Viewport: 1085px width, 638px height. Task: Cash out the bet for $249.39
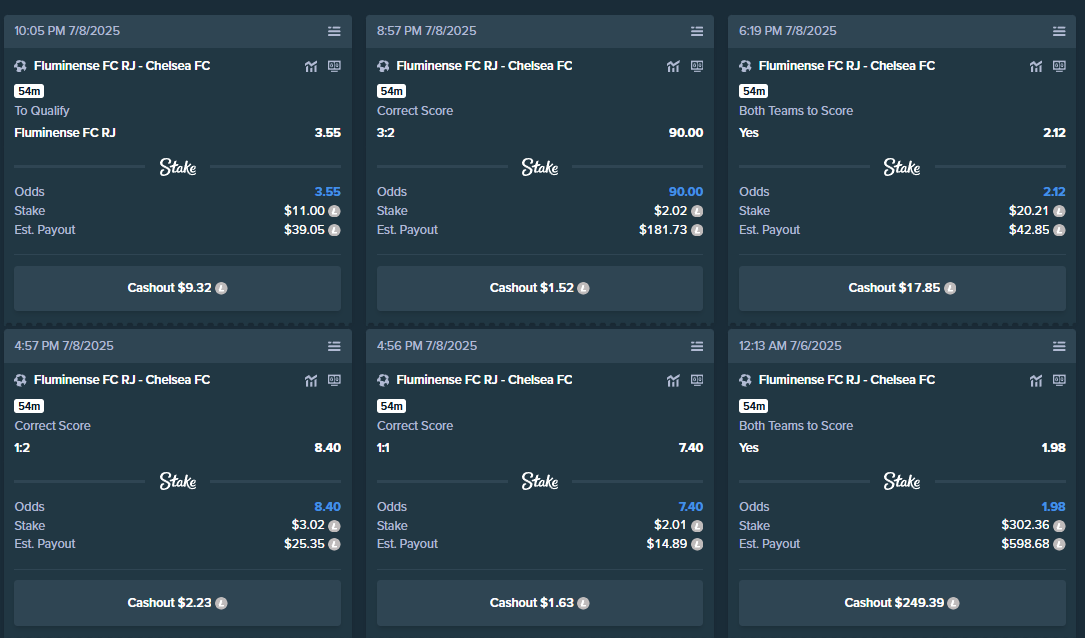tap(902, 603)
